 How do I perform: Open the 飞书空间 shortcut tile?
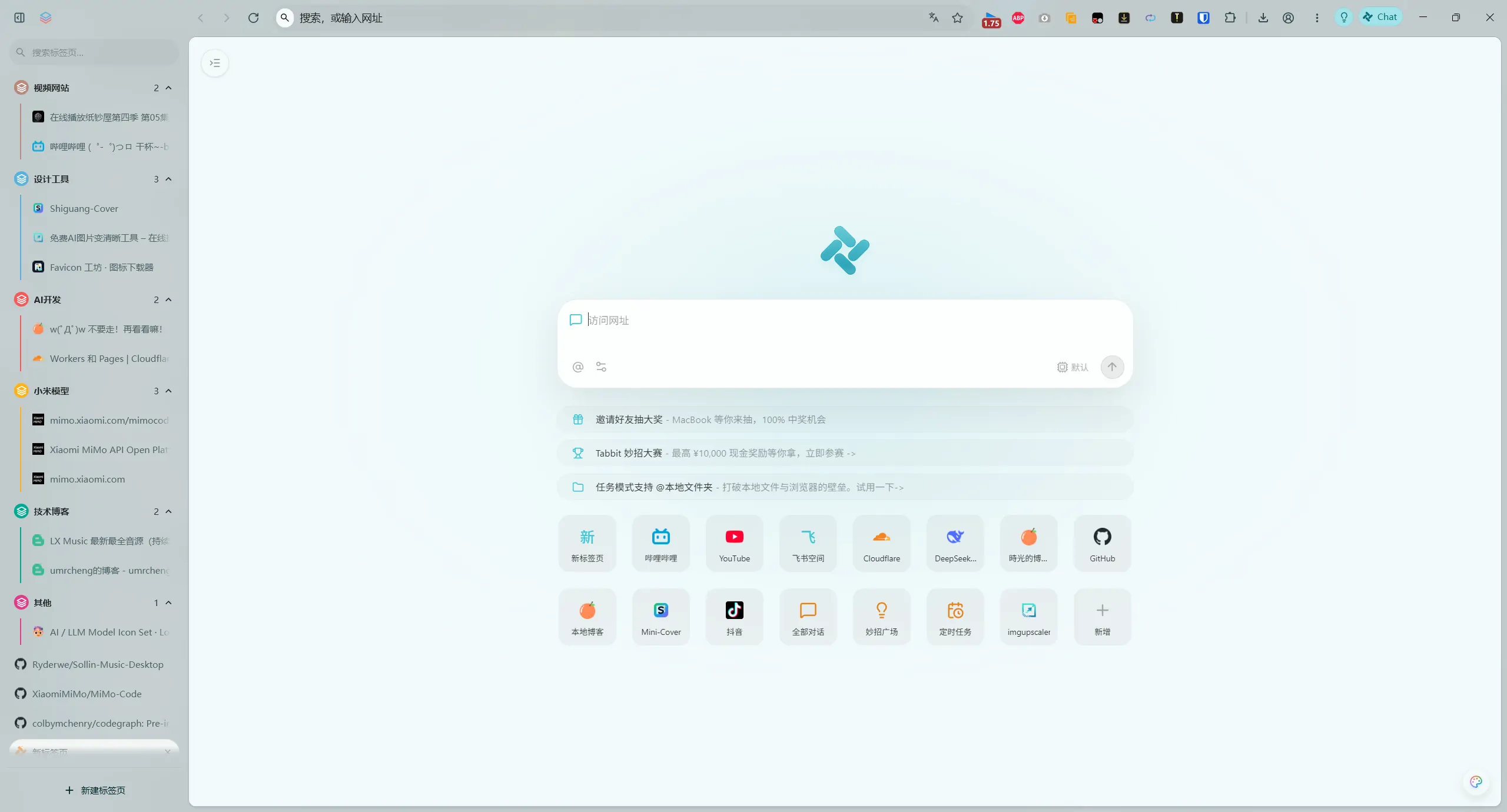pos(808,543)
